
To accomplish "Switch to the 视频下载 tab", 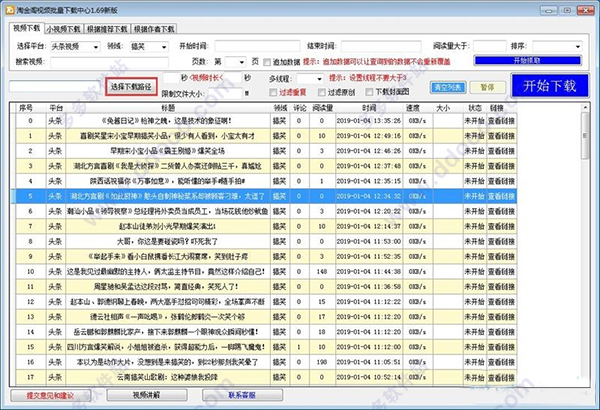I will 26,28.
